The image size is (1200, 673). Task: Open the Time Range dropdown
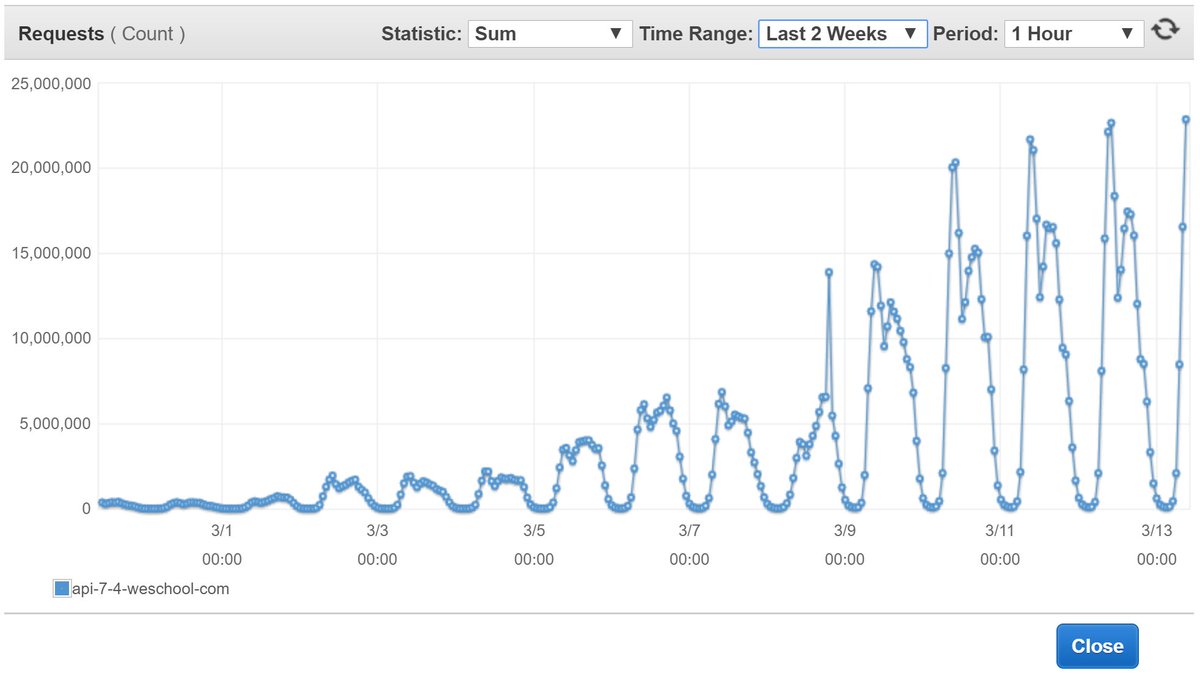coord(843,33)
